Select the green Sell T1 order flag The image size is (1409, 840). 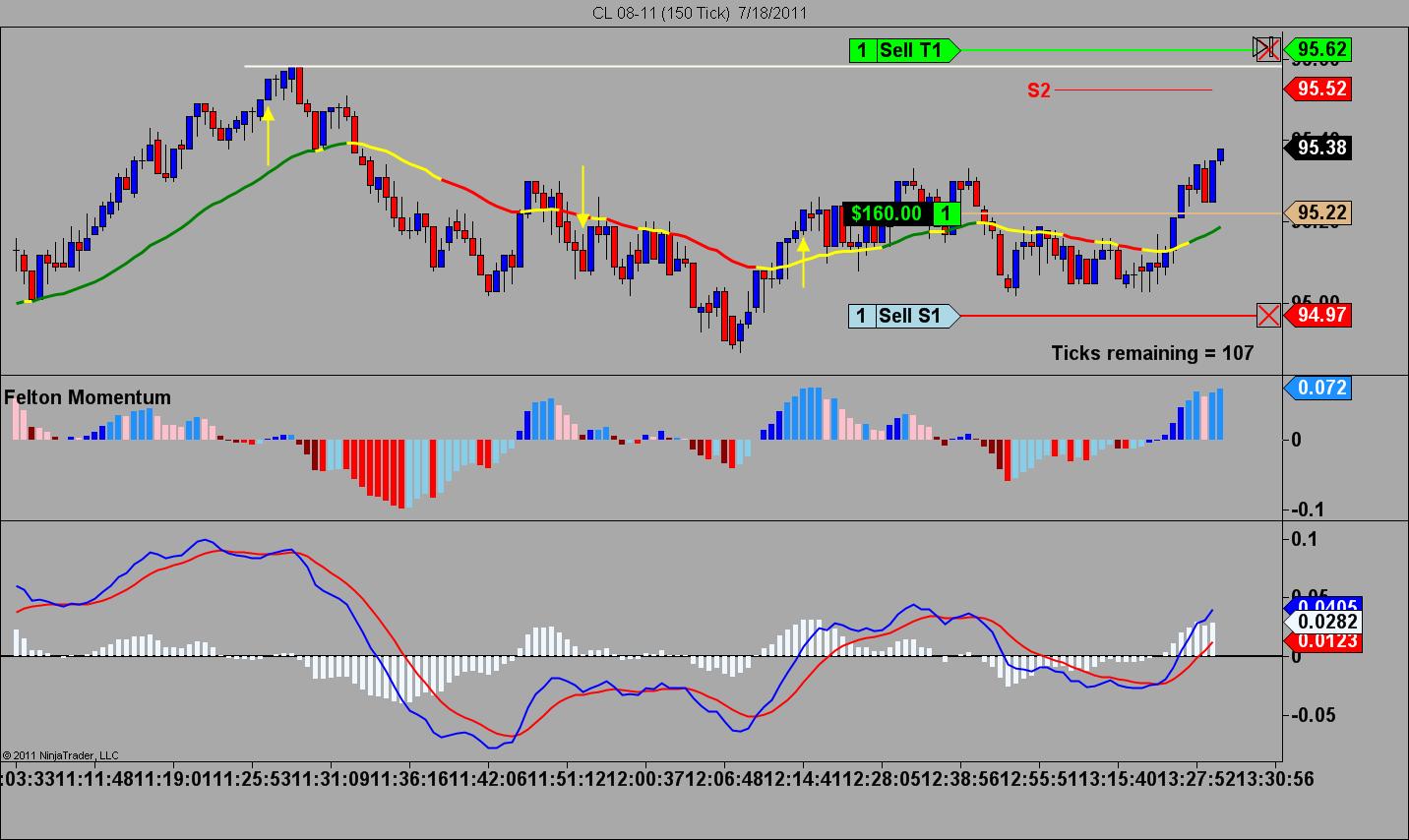point(903,50)
